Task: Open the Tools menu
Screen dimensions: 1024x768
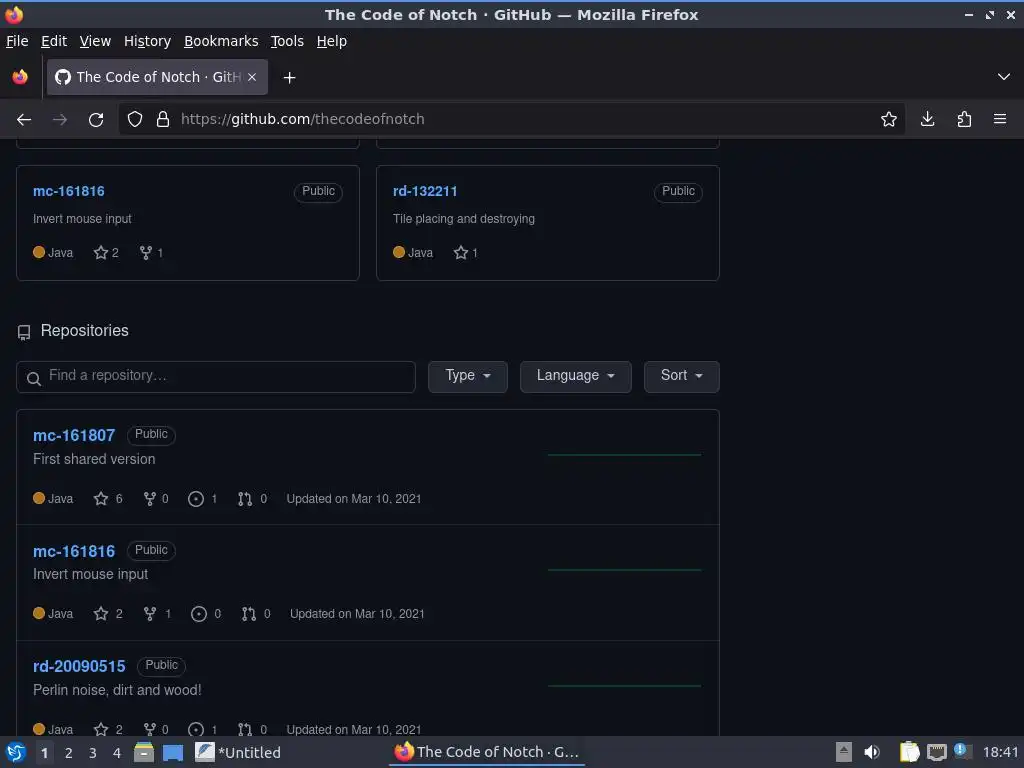Action: click(x=287, y=41)
